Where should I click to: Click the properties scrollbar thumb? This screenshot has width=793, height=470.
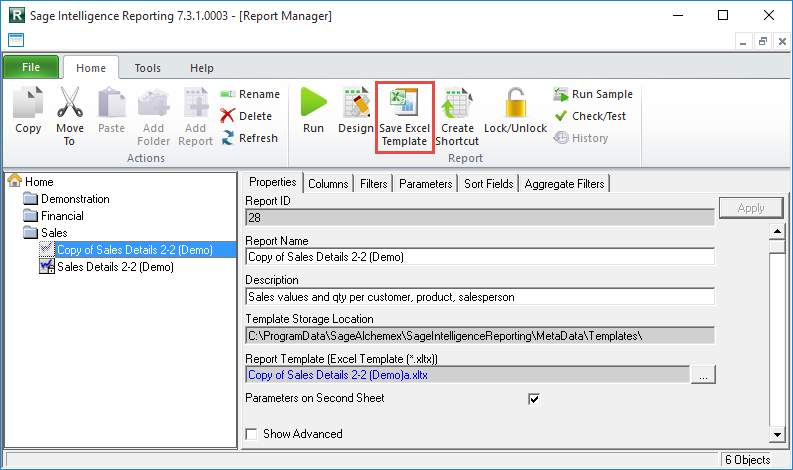(x=777, y=246)
